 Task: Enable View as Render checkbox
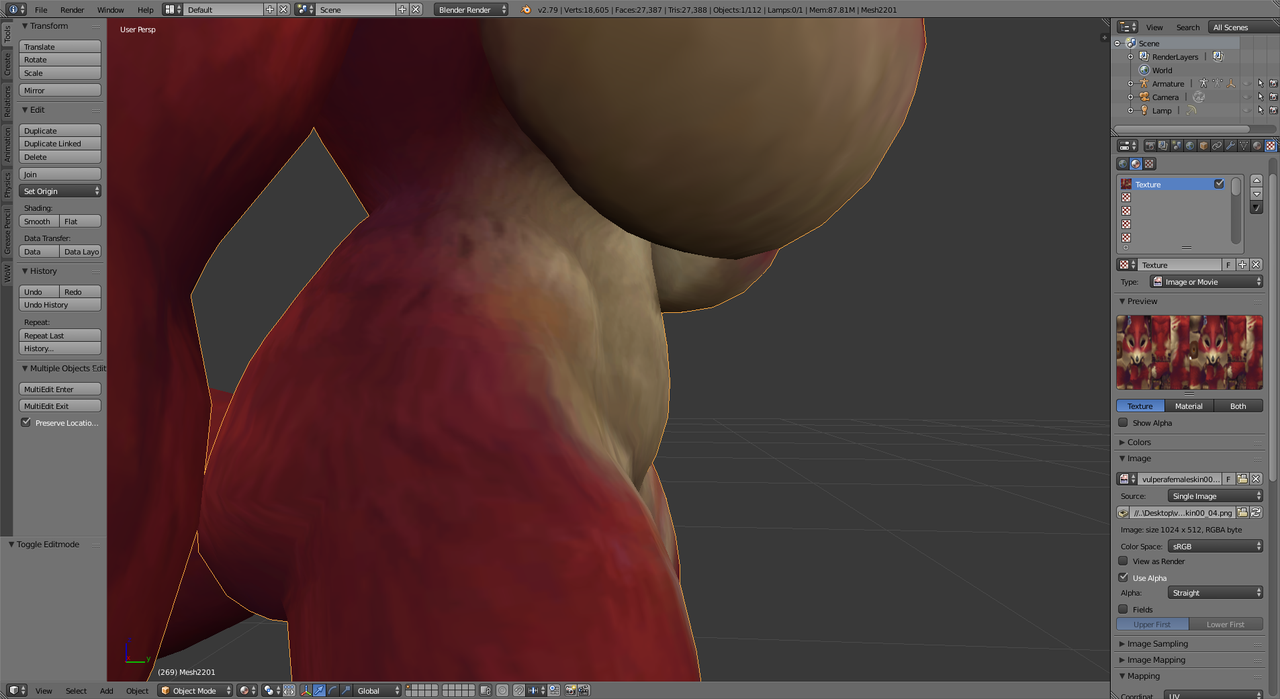[x=1123, y=562]
